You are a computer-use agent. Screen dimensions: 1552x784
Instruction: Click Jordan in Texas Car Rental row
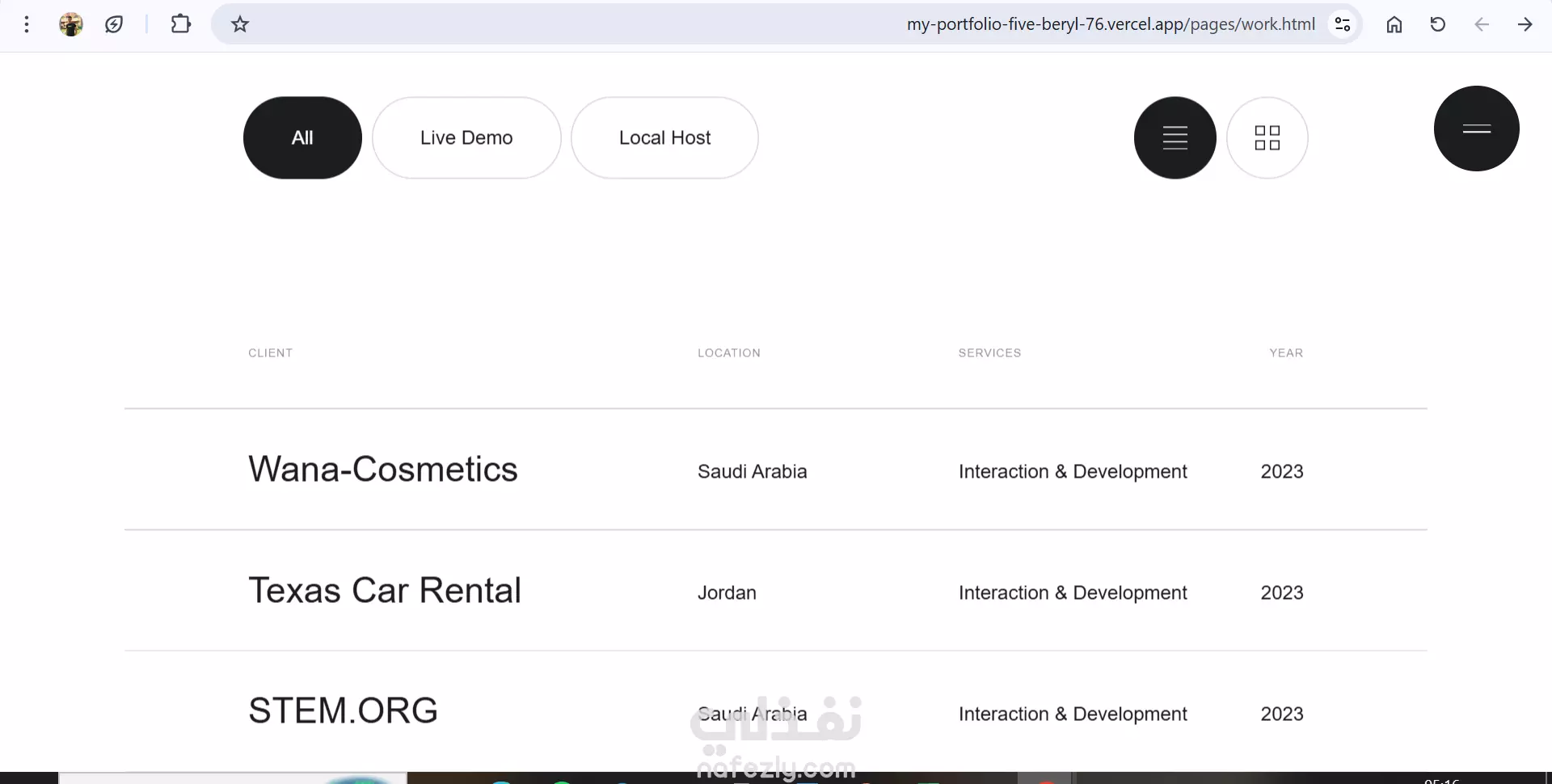click(x=727, y=592)
